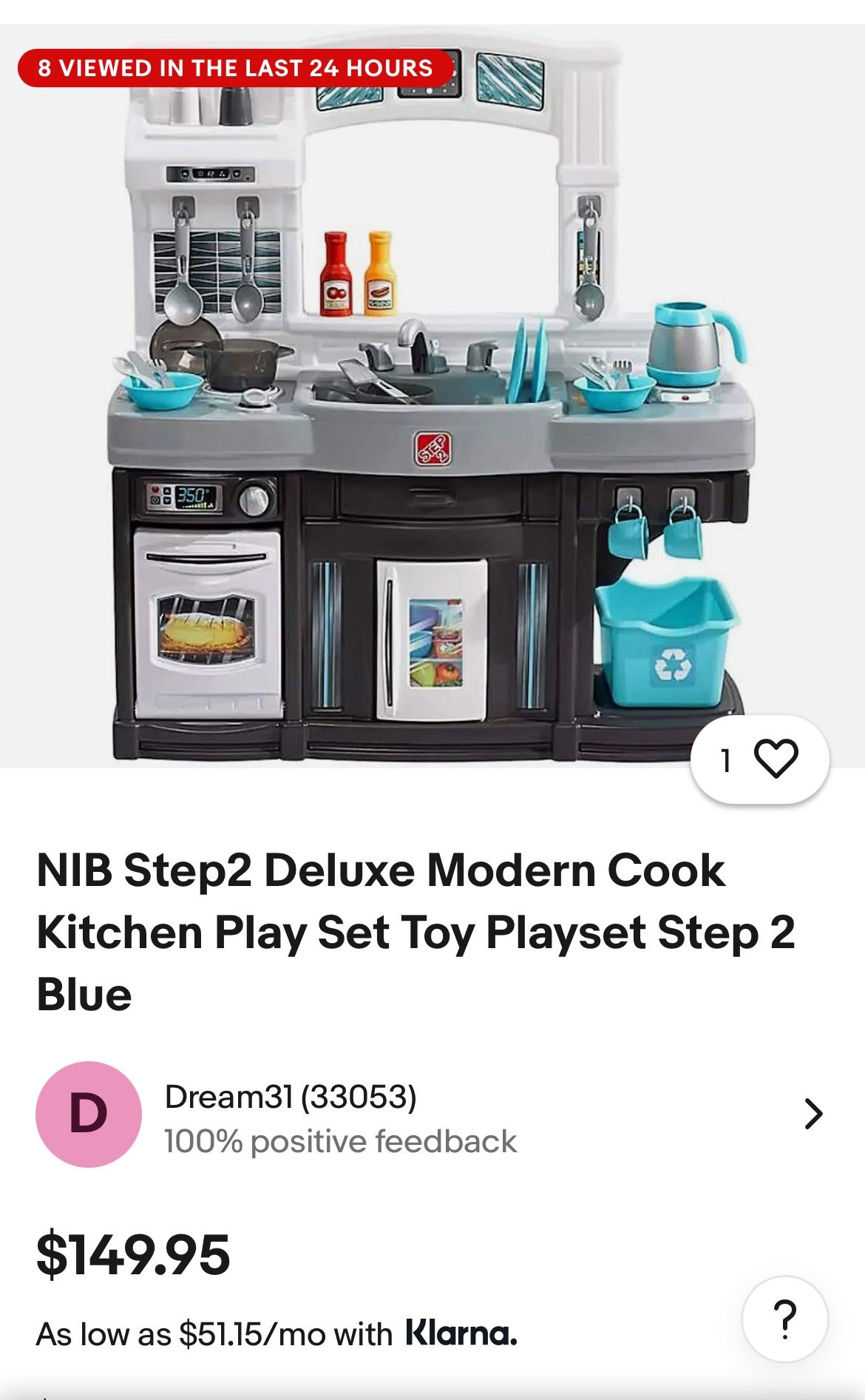Open the $51.15/mo financing offer text
Viewport: 865px width, 1400px height.
point(214,1334)
